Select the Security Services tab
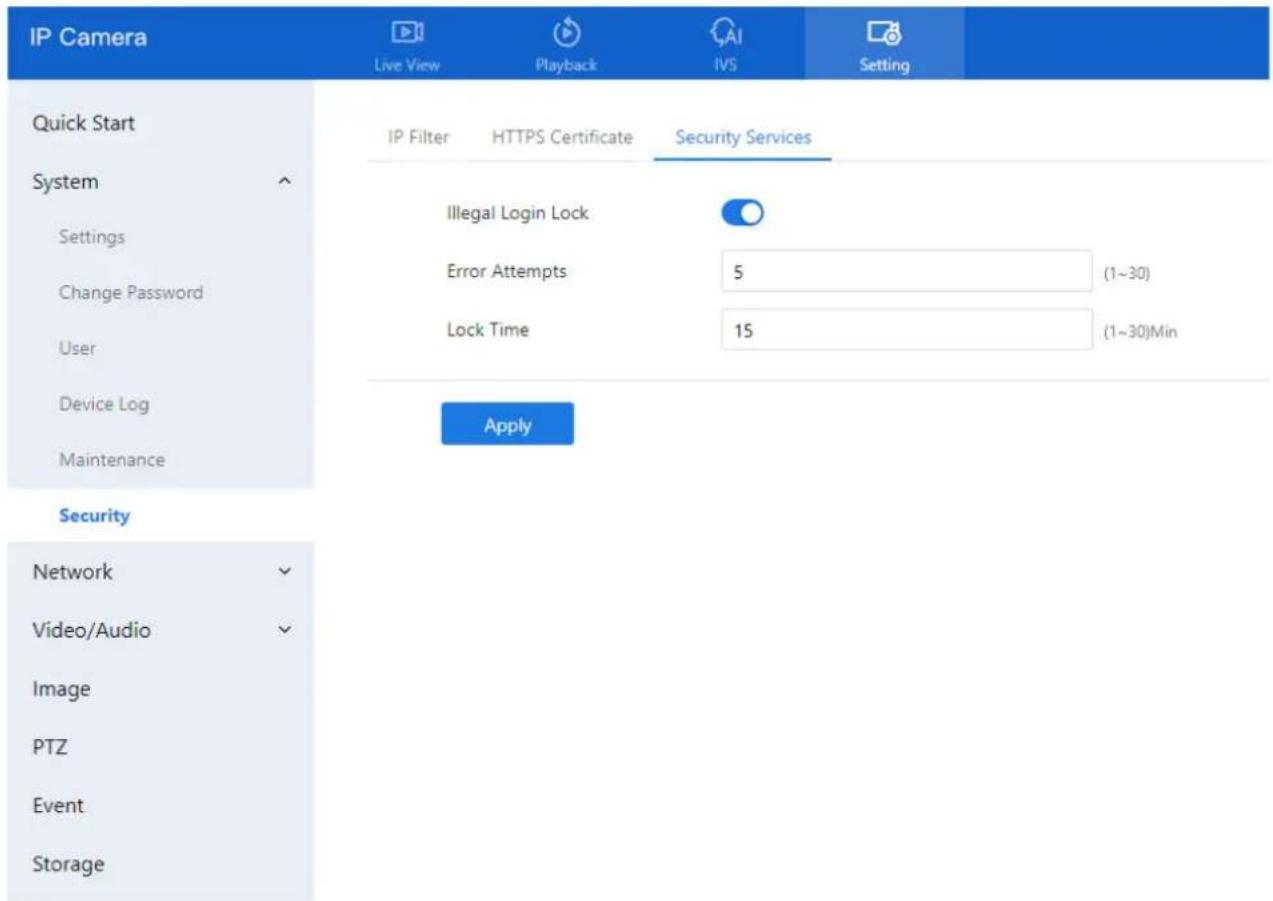This screenshot has height=901, width=1273. click(743, 138)
